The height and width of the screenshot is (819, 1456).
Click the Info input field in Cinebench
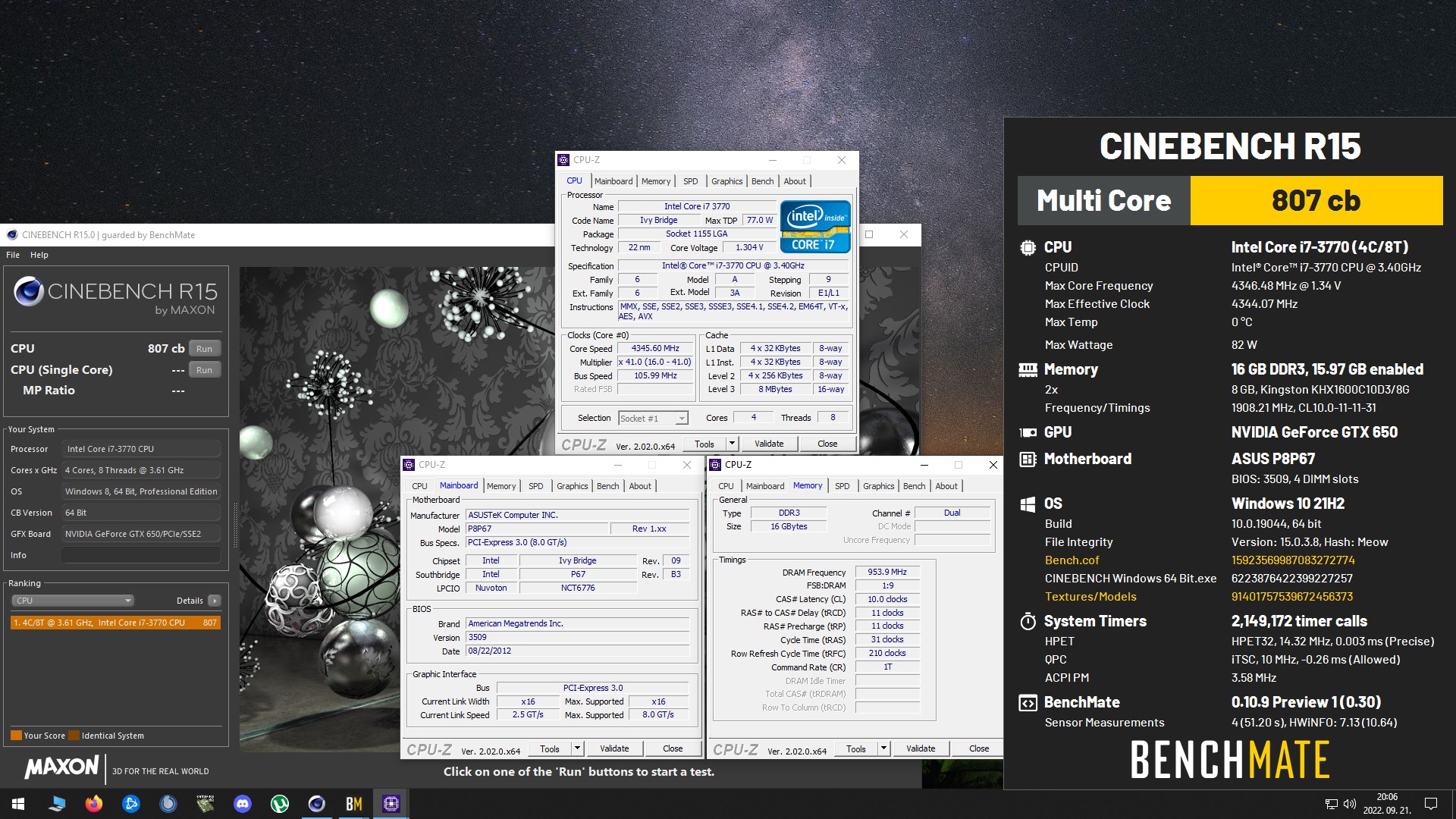click(141, 555)
